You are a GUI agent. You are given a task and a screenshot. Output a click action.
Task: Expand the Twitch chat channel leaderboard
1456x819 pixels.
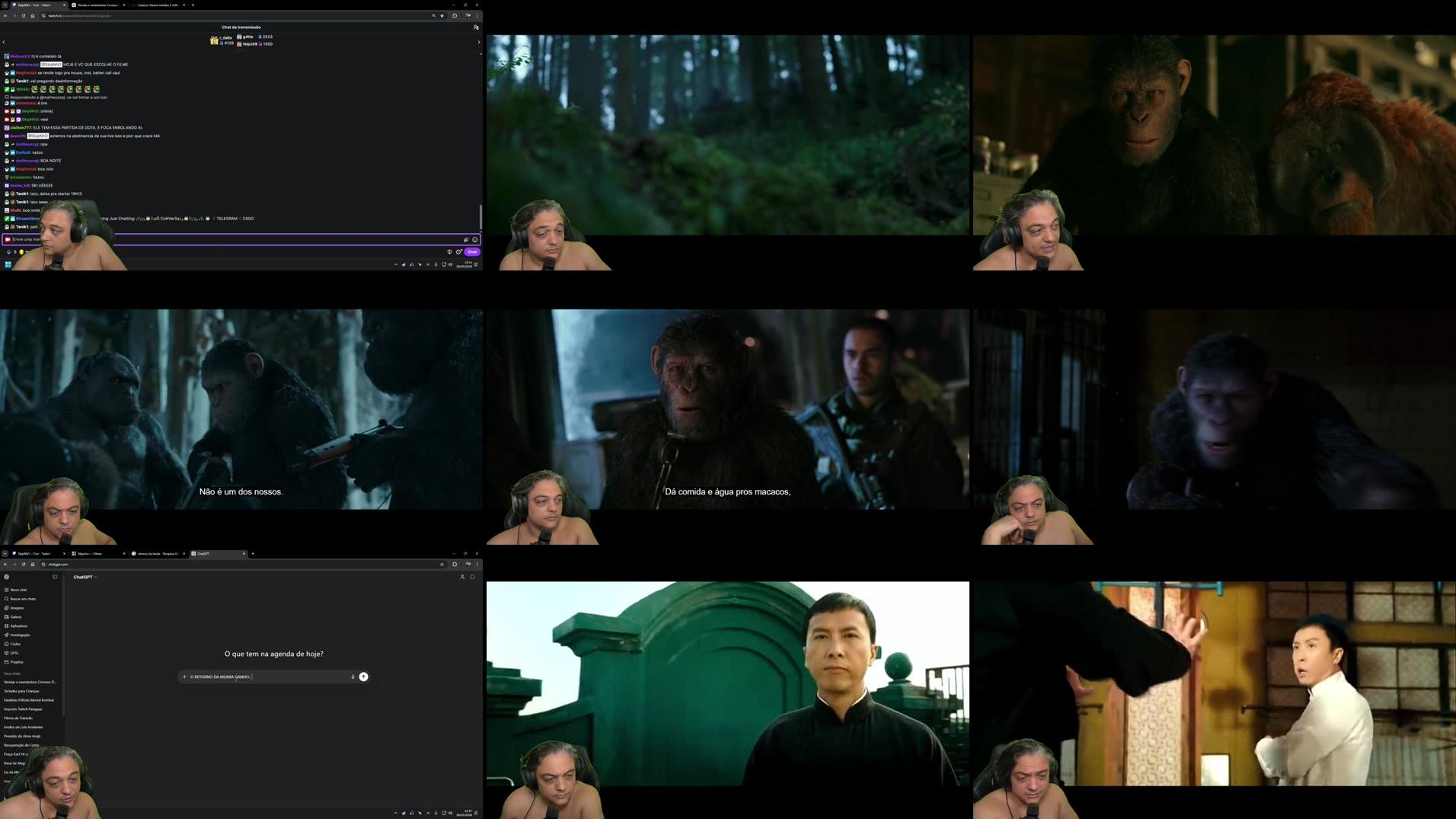click(479, 41)
